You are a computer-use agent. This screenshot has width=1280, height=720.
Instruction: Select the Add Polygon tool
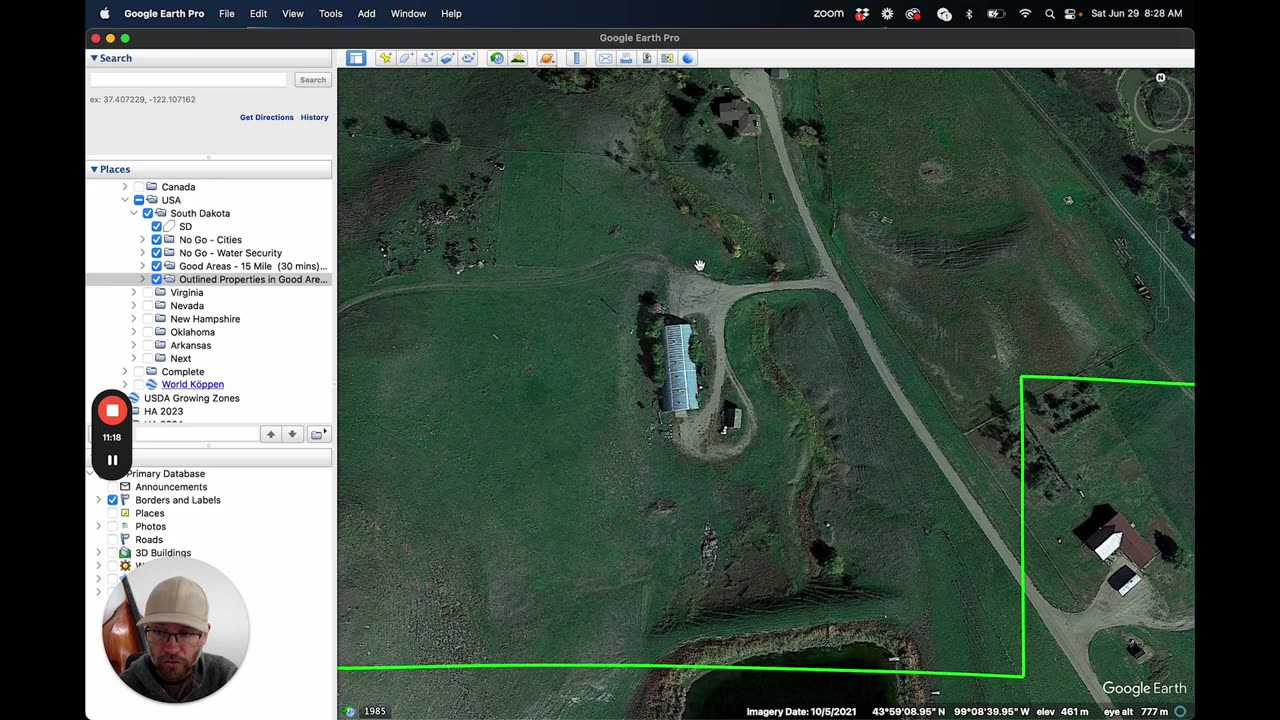[x=406, y=58]
